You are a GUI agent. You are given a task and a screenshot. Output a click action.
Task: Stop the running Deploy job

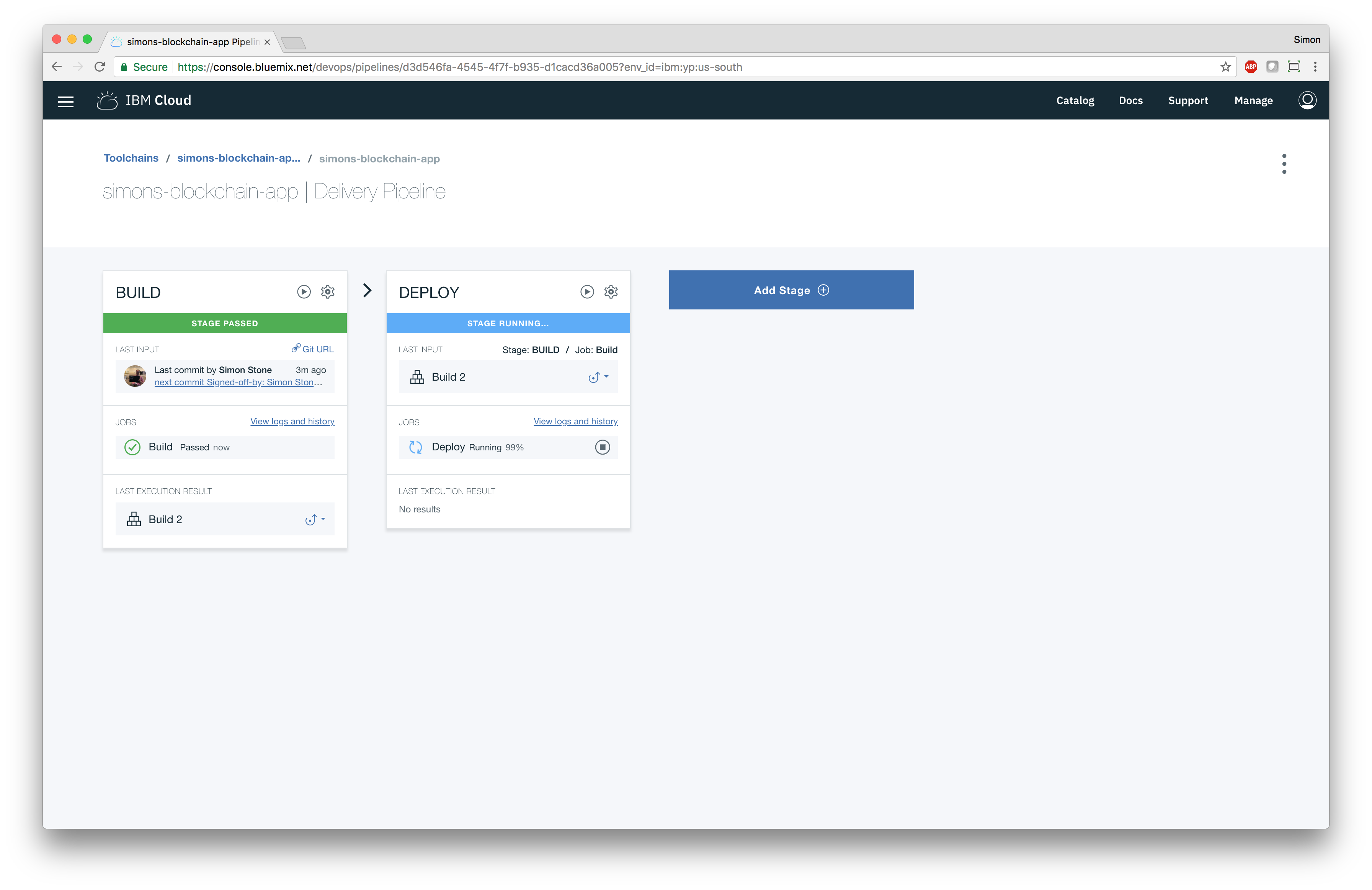(602, 447)
